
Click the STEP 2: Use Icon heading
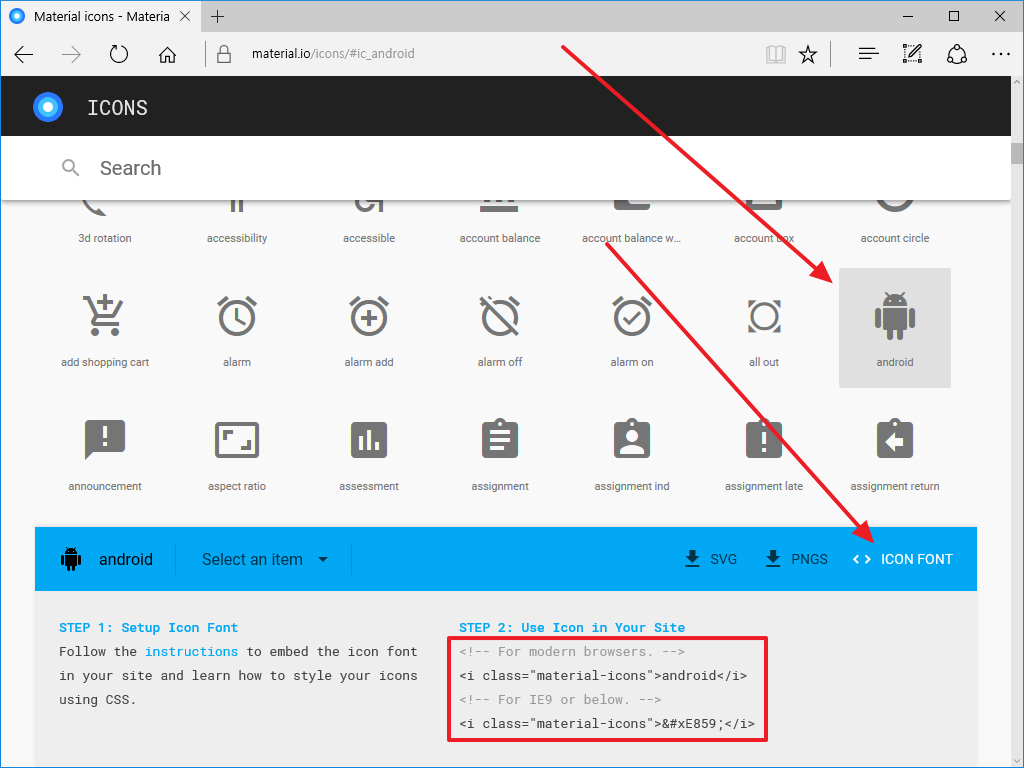click(572, 628)
